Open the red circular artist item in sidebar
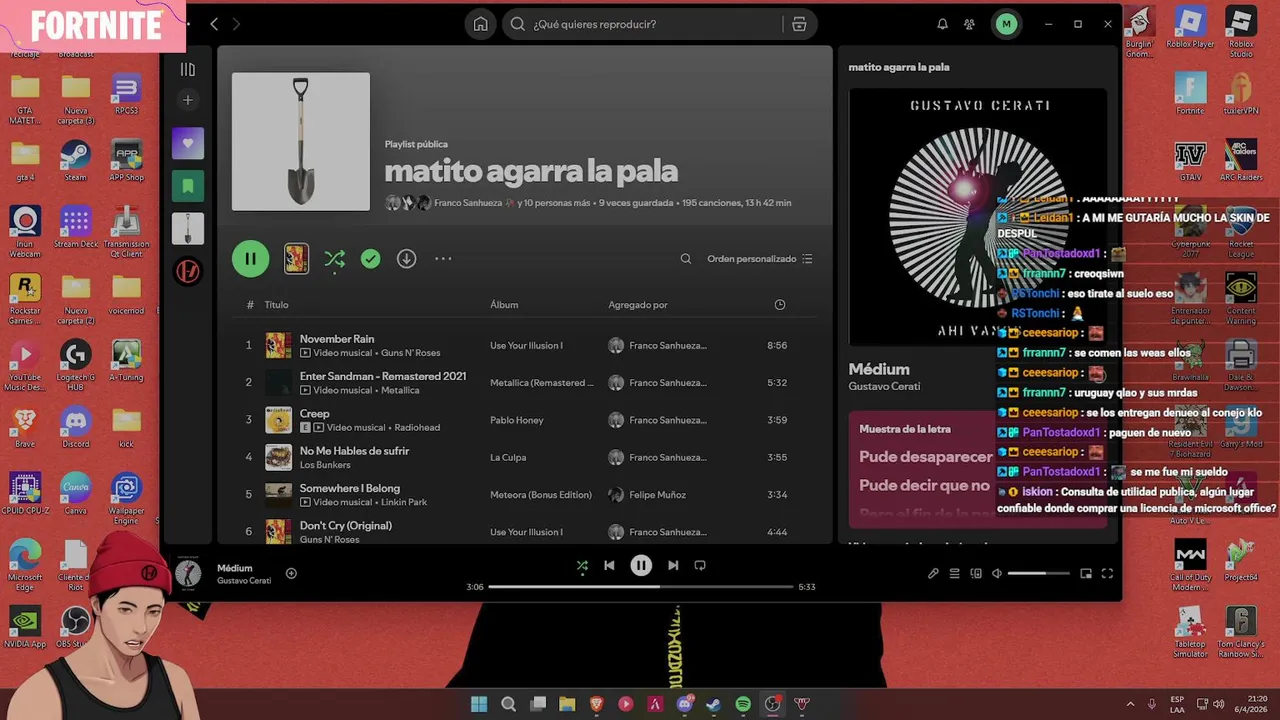This screenshot has height=720, width=1280. (188, 271)
